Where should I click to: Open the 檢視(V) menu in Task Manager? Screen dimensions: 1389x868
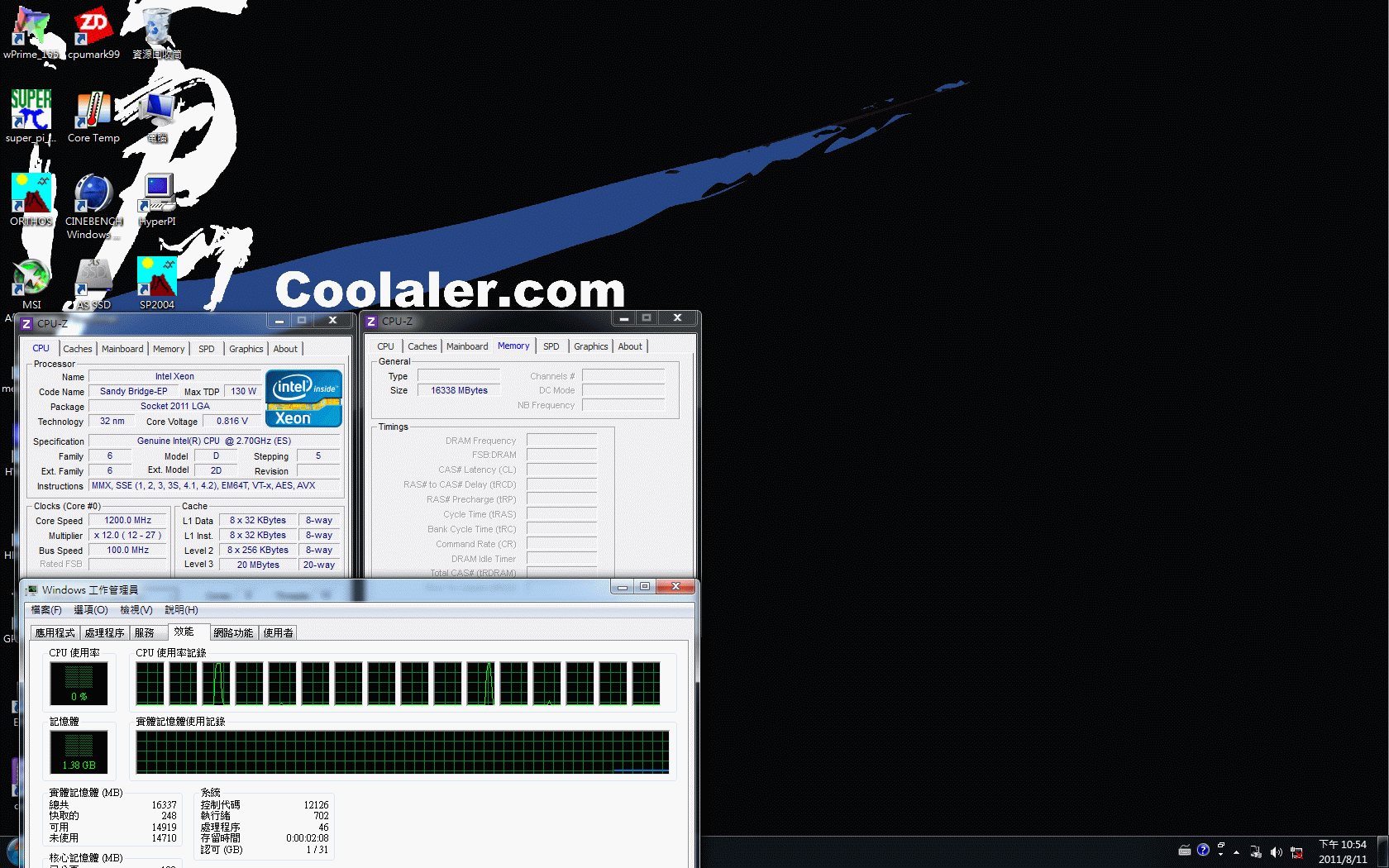click(136, 610)
